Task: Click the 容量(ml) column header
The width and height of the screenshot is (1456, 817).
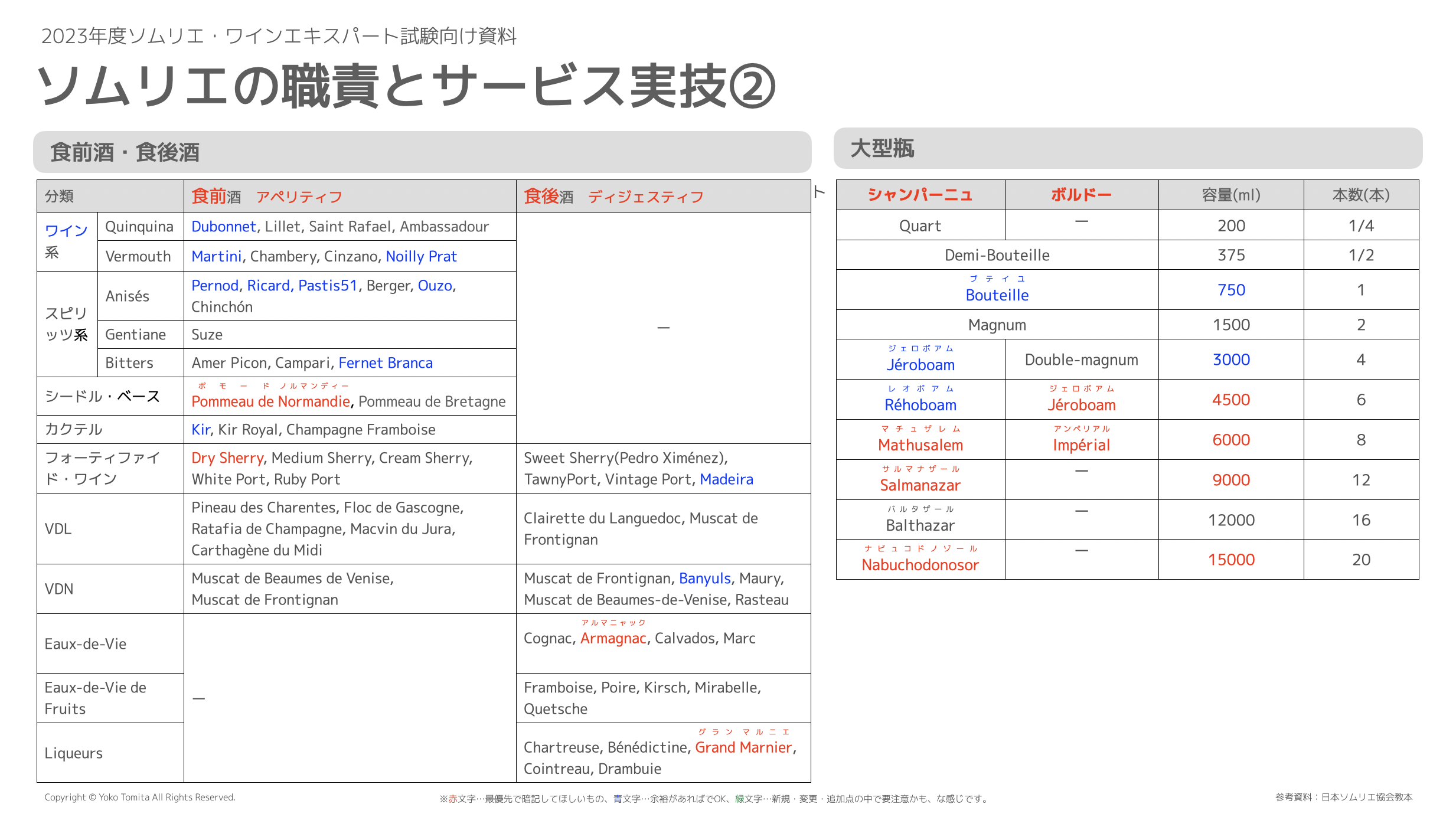Action: [x=1231, y=195]
